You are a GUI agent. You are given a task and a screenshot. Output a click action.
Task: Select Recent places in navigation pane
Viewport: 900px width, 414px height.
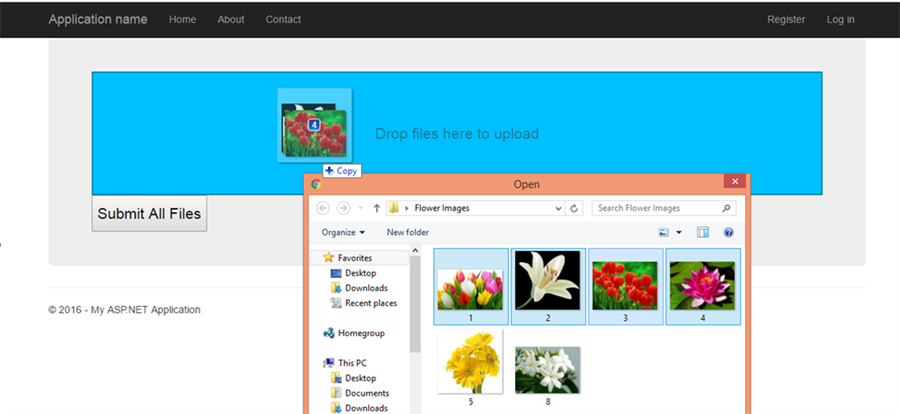(x=371, y=303)
